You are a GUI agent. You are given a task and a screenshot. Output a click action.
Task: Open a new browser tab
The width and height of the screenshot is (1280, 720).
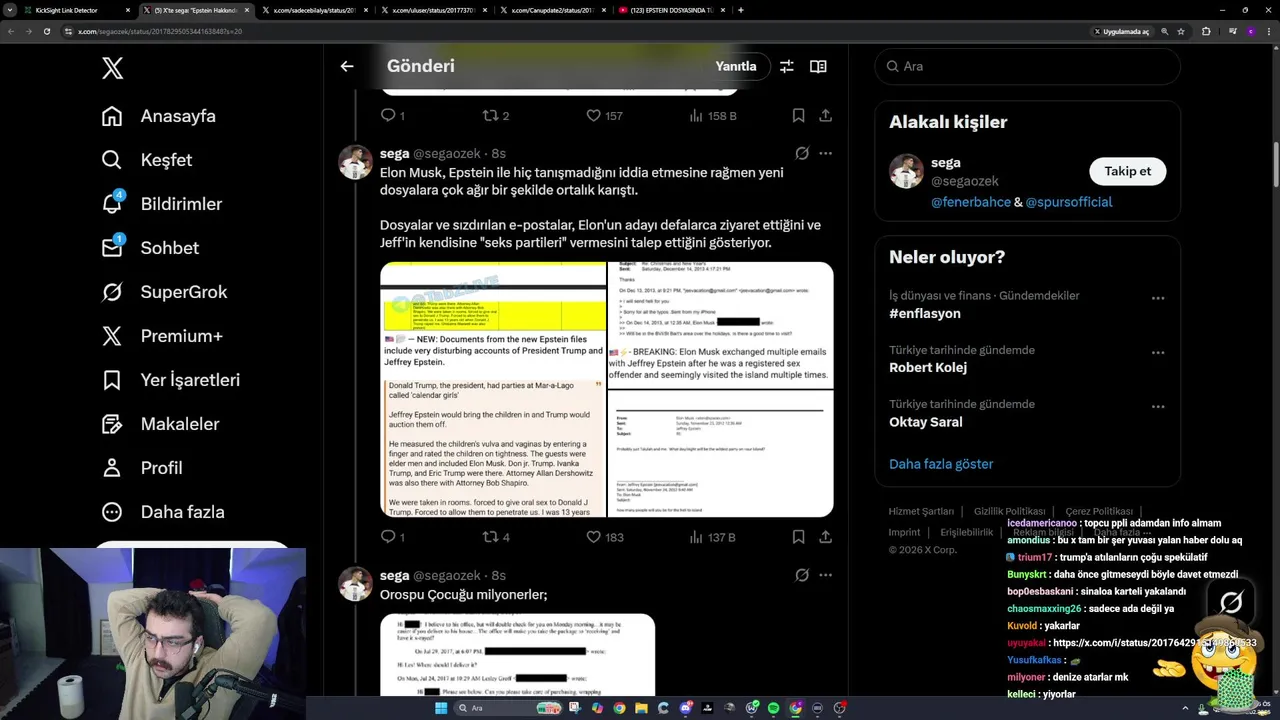point(740,10)
